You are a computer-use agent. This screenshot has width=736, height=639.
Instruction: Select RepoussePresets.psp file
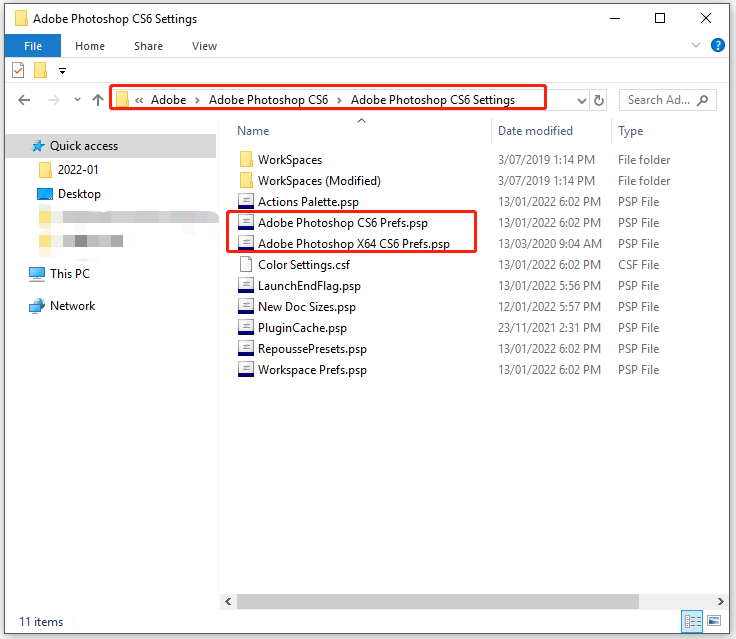tap(312, 349)
